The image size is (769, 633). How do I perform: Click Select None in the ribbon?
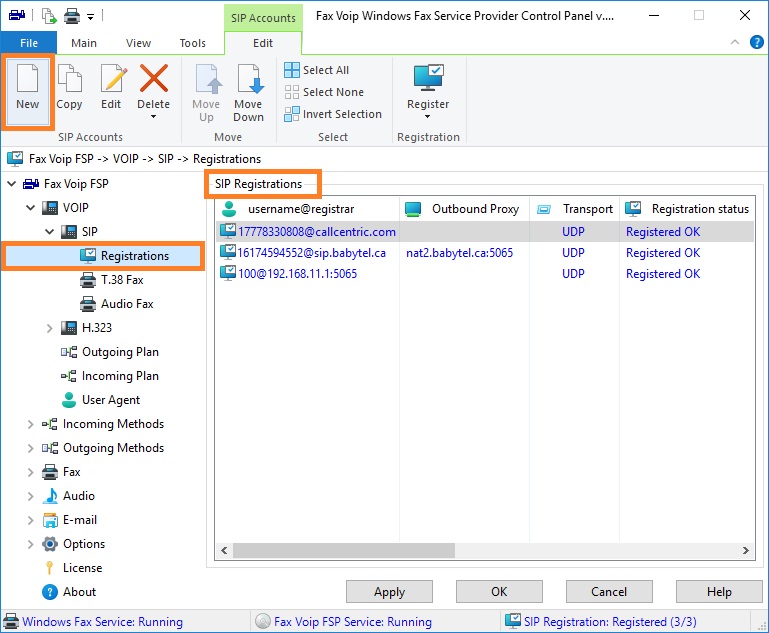(324, 92)
